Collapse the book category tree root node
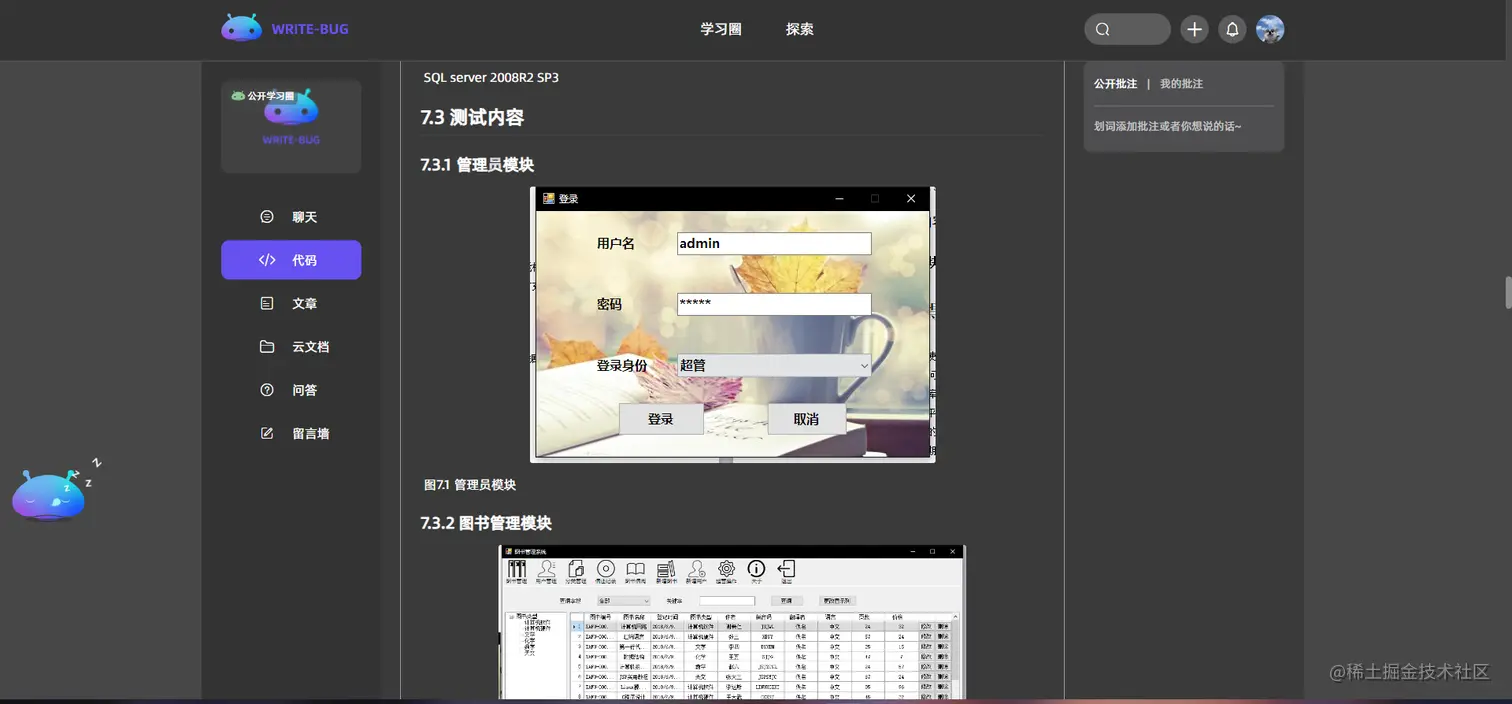1512x704 pixels. click(x=513, y=616)
